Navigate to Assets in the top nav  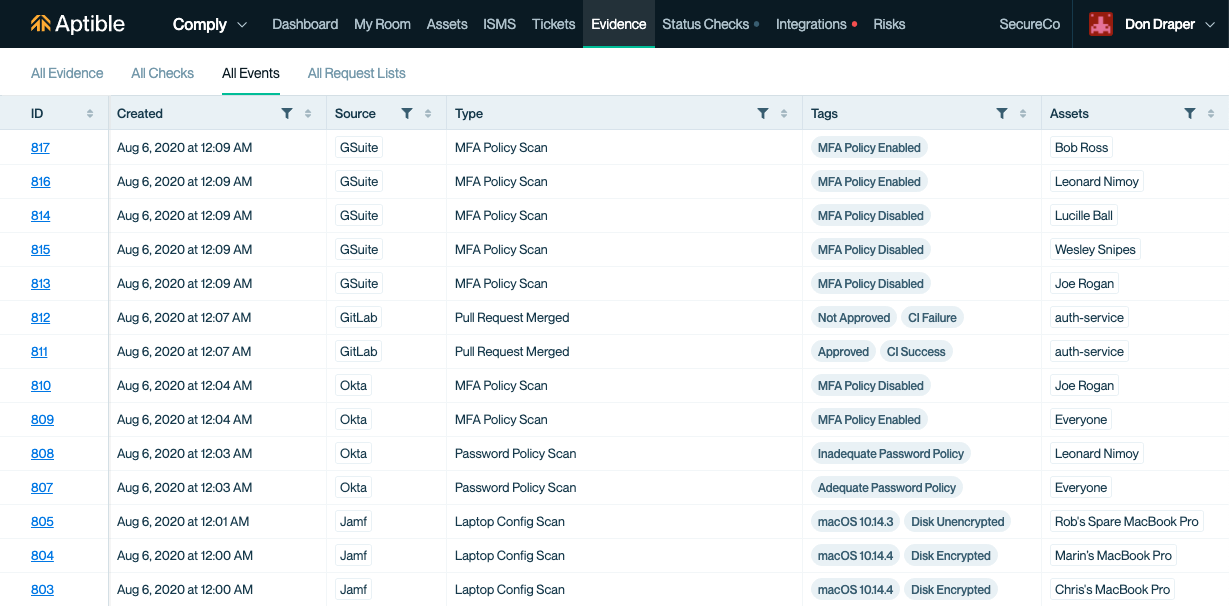point(447,24)
